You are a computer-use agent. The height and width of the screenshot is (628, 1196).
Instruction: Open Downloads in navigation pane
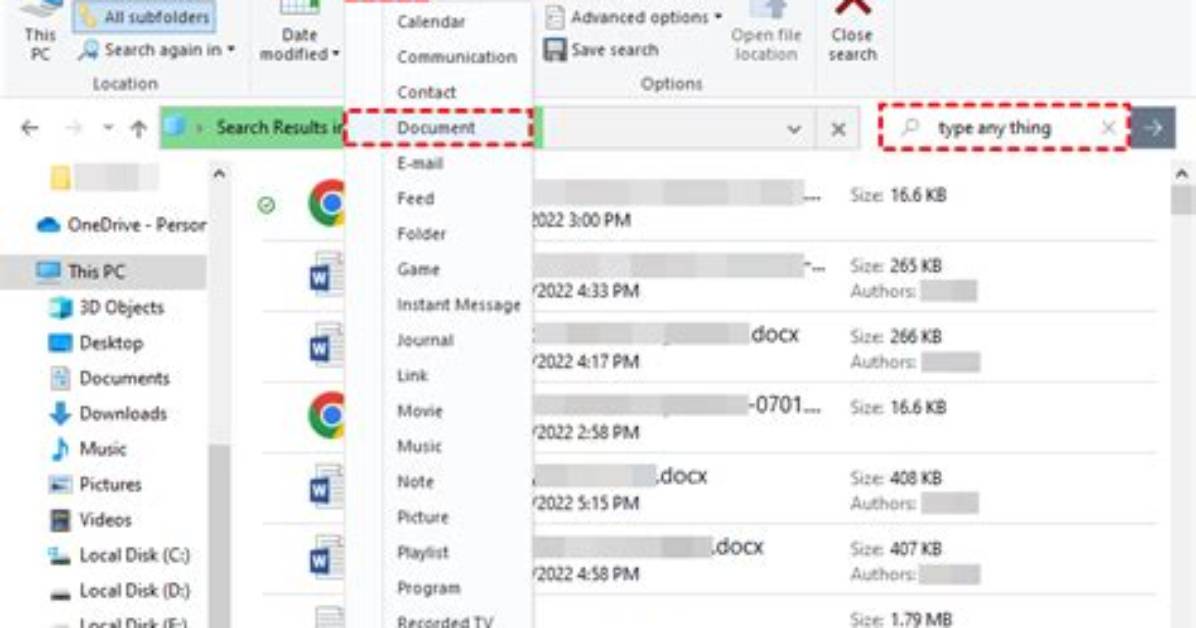click(x=108, y=414)
